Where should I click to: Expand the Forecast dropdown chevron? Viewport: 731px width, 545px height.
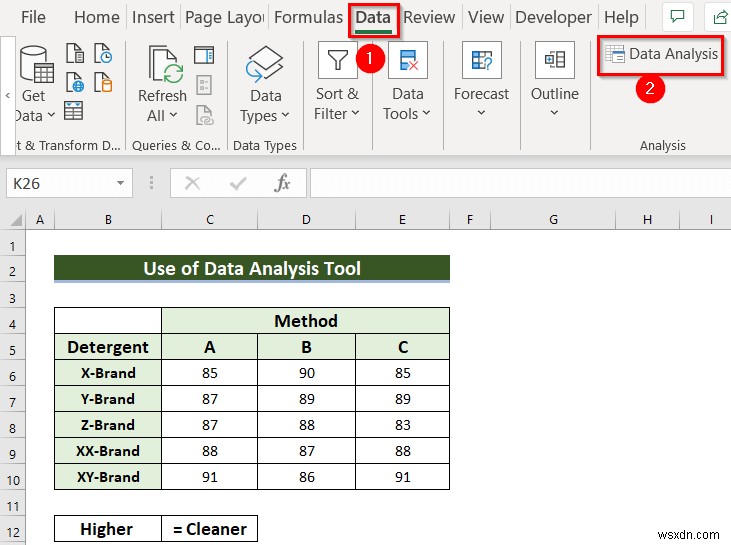coord(482,113)
